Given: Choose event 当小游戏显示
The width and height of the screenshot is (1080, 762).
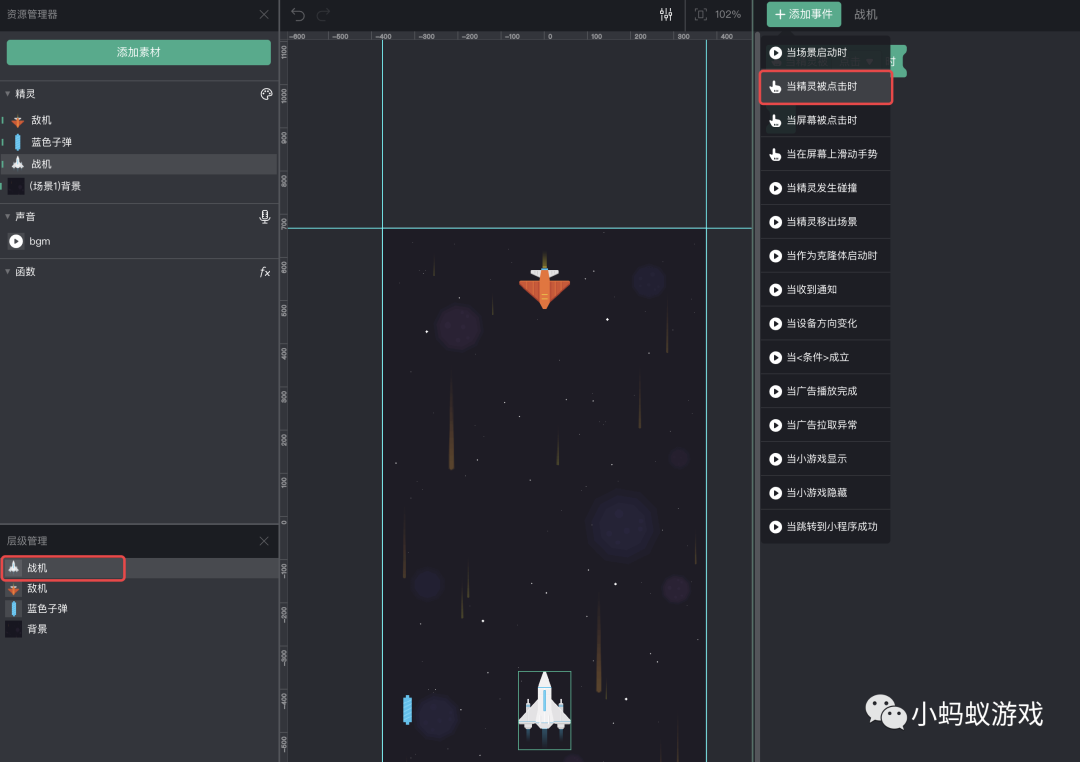Looking at the screenshot, I should tap(825, 459).
